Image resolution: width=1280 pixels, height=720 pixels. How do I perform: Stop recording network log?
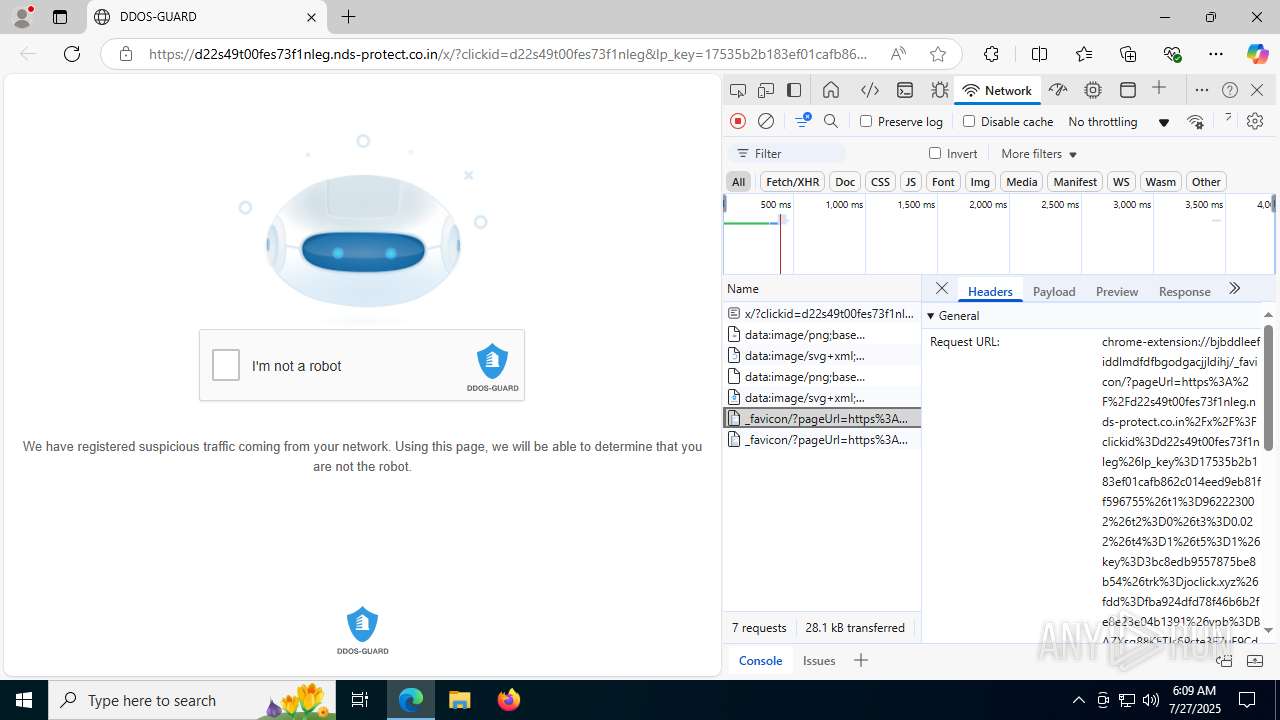[x=738, y=121]
